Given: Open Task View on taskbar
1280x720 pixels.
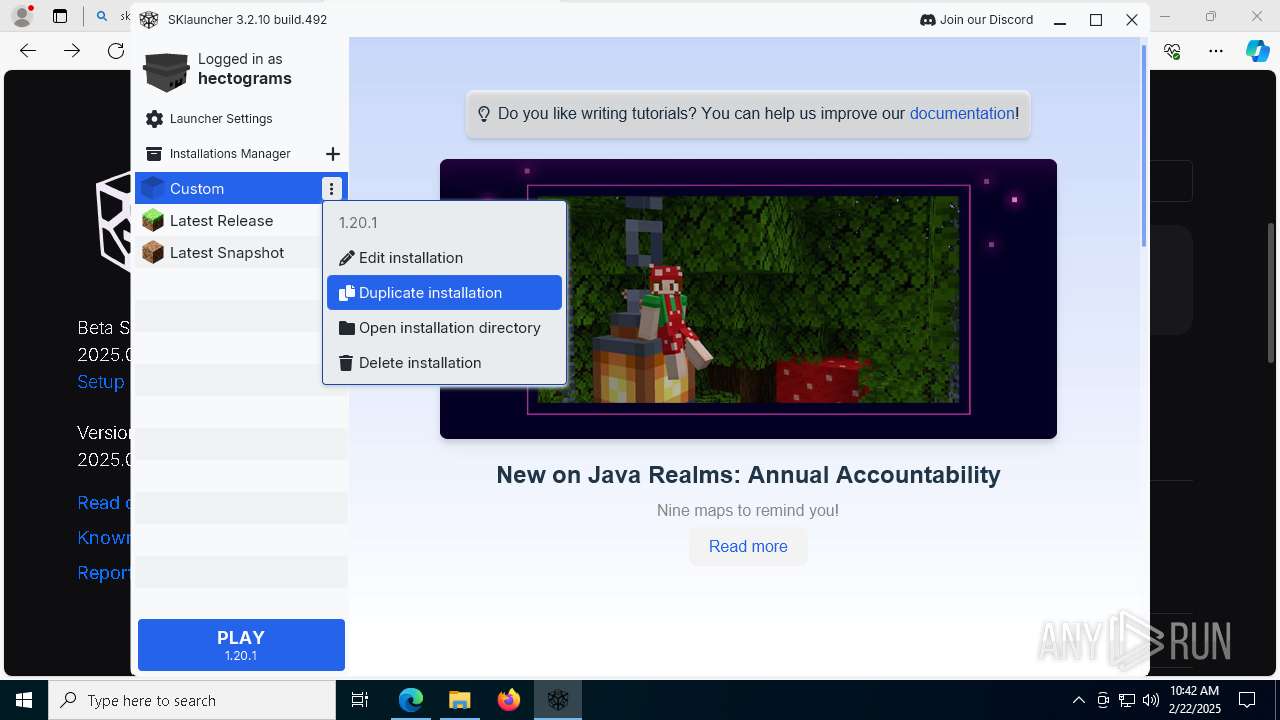Looking at the screenshot, I should point(360,700).
